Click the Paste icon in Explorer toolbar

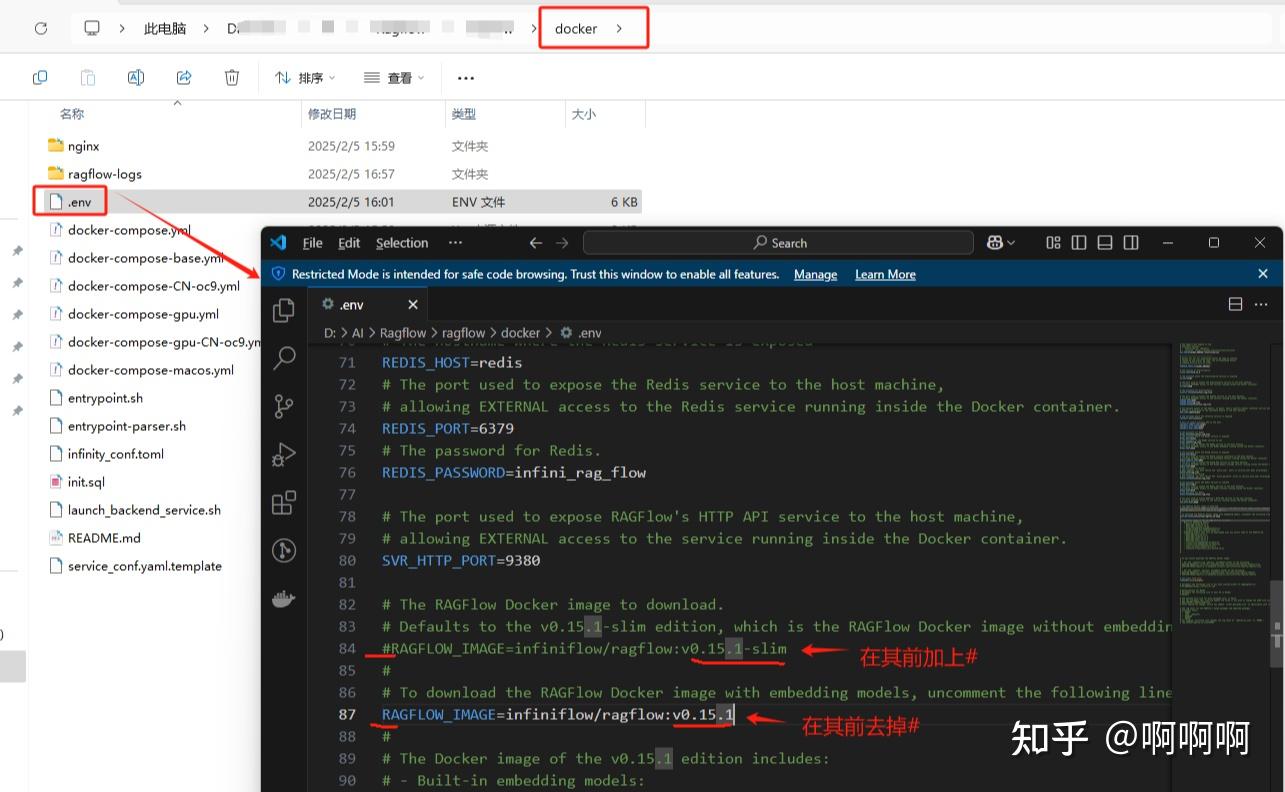(x=88, y=77)
